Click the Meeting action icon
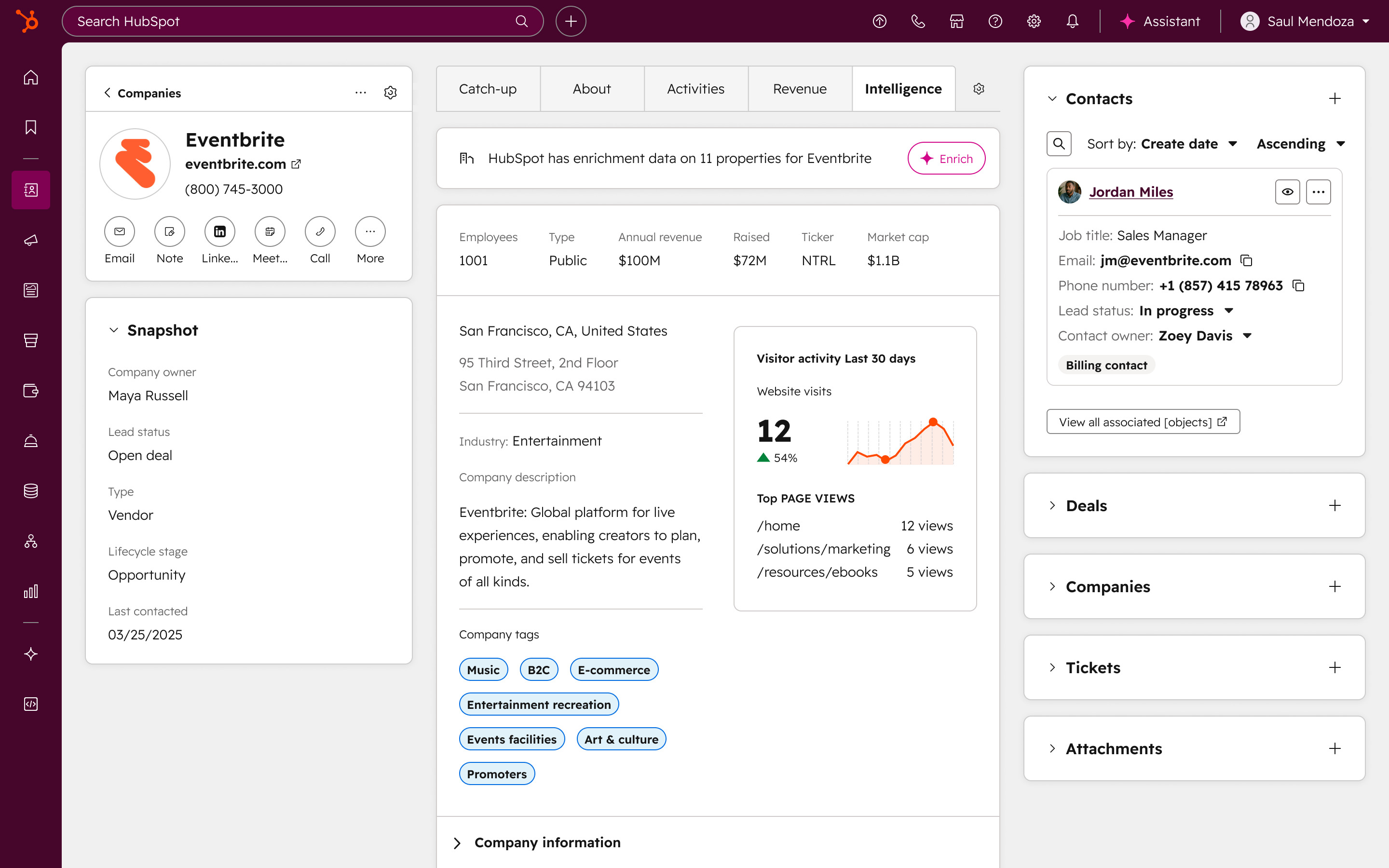1389x868 pixels. pyautogui.click(x=270, y=231)
